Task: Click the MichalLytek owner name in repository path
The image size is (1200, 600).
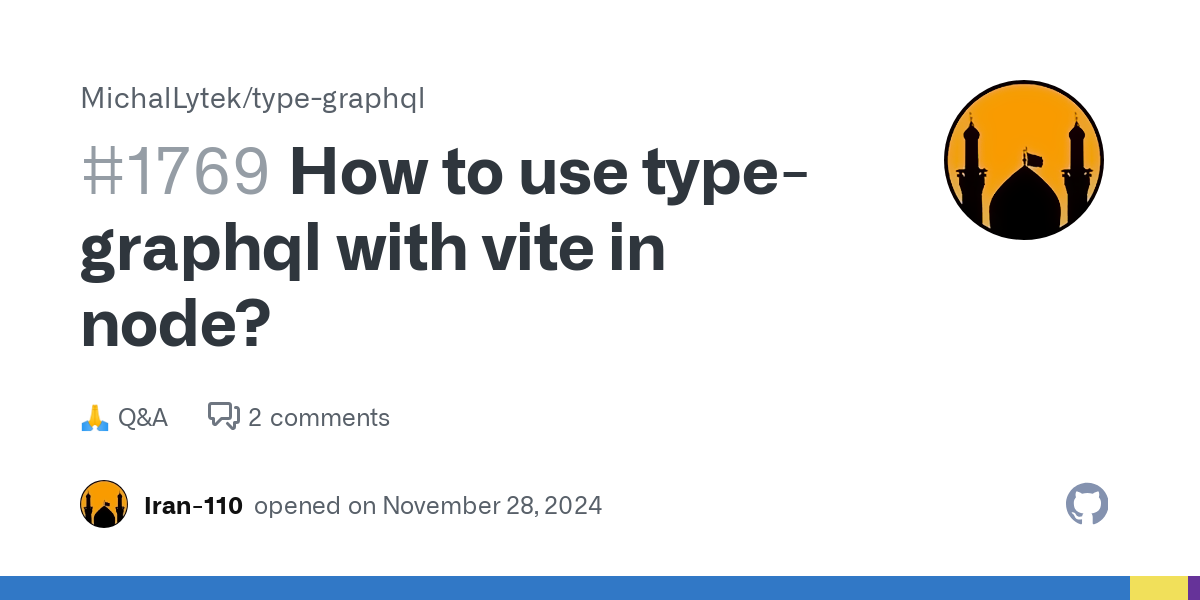Action: (x=162, y=99)
